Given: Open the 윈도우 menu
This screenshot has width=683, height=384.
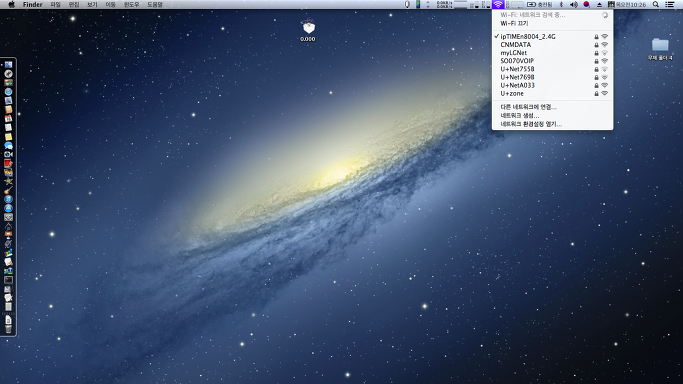Looking at the screenshot, I should pyautogui.click(x=132, y=4).
